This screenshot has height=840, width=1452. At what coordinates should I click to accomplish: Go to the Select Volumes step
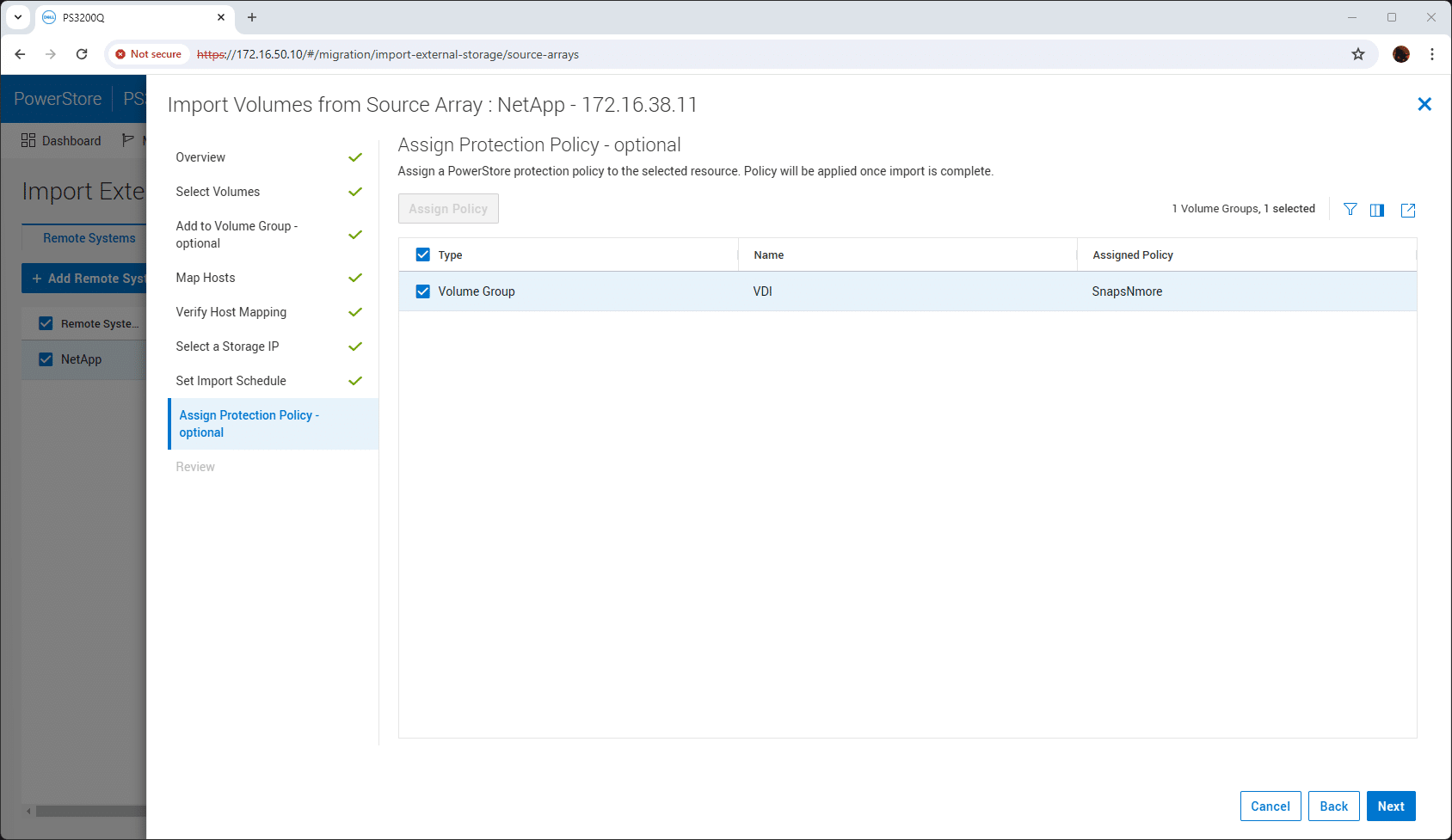click(x=218, y=192)
